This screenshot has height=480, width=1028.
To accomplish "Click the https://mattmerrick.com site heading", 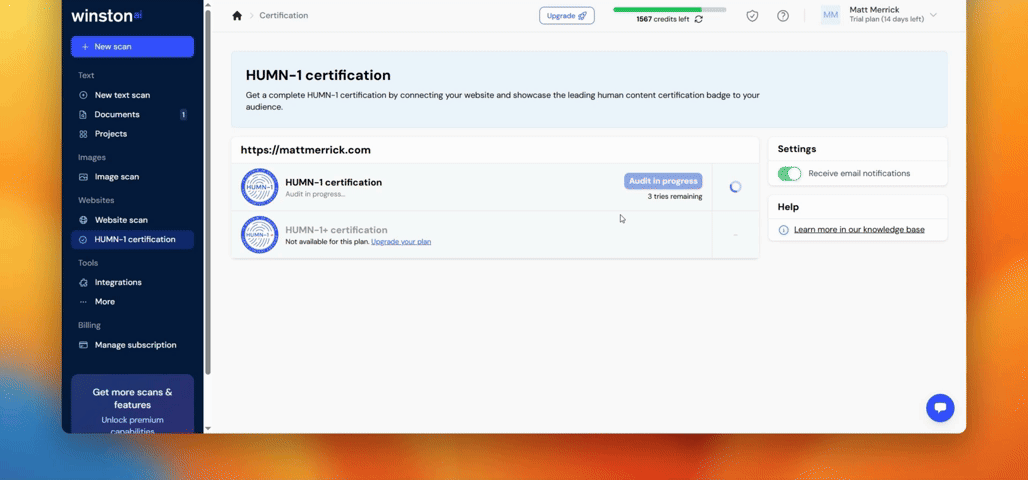I will pos(306,150).
